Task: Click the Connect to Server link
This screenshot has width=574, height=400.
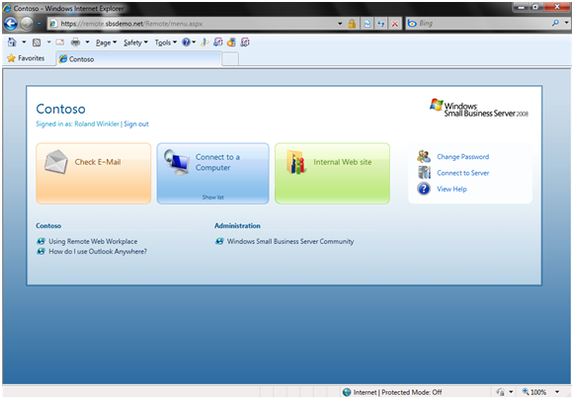Action: [463, 173]
